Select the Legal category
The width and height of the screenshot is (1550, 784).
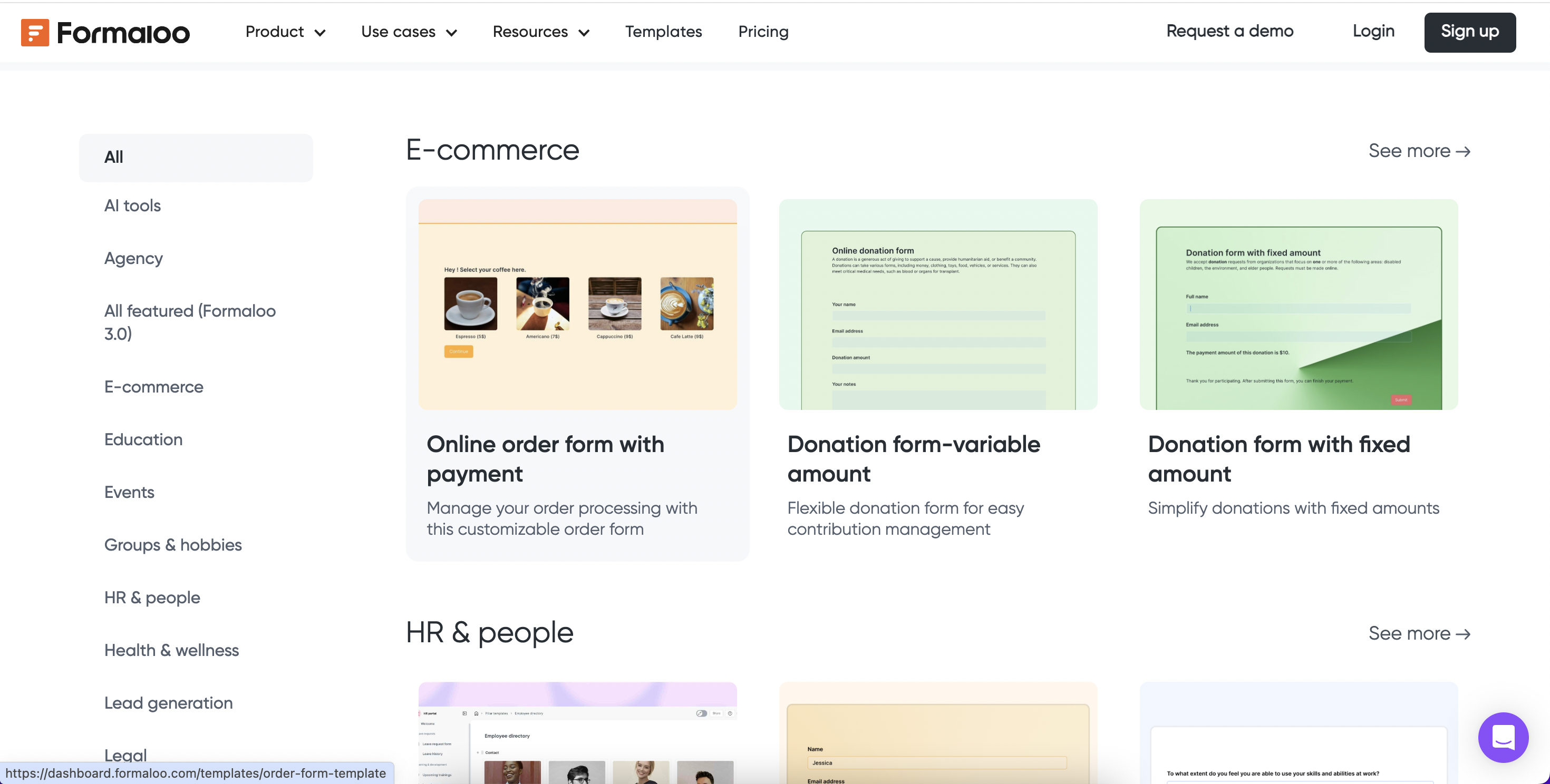coord(125,754)
